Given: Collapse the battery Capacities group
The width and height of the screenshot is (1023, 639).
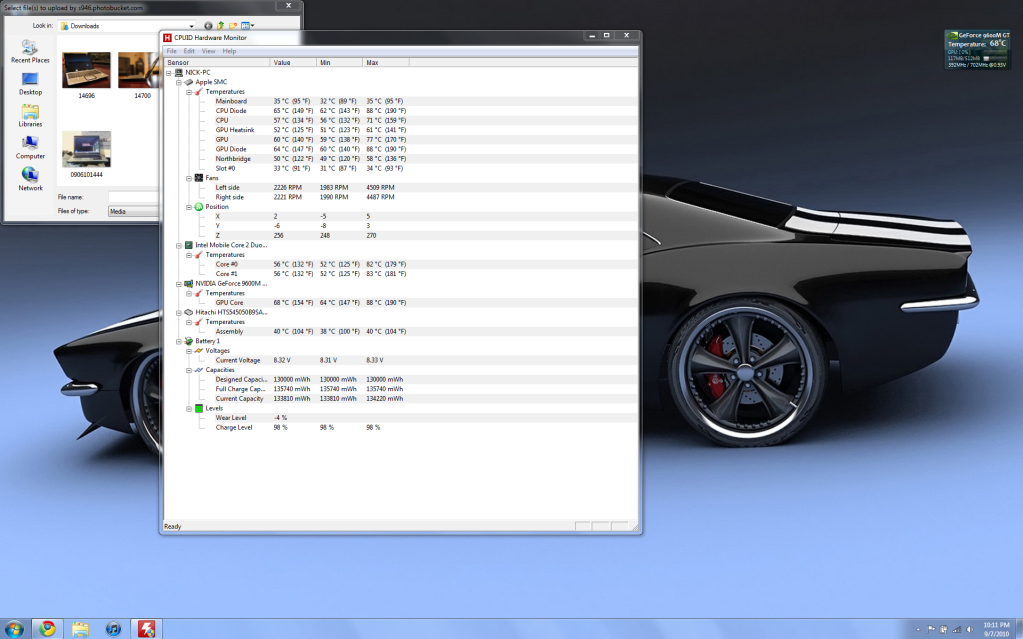Looking at the screenshot, I should [189, 370].
